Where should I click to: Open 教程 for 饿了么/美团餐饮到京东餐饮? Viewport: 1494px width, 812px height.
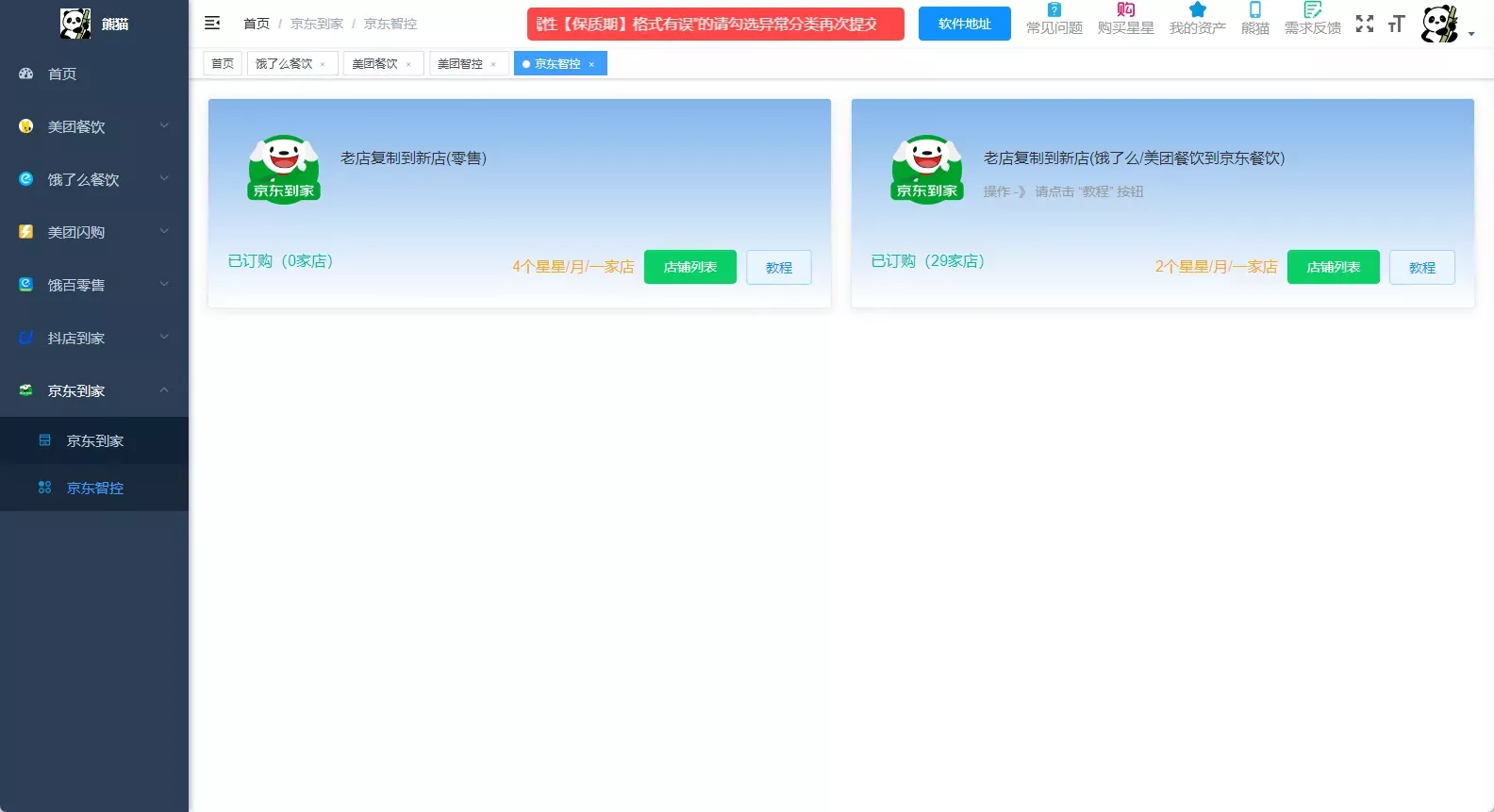coord(1422,267)
